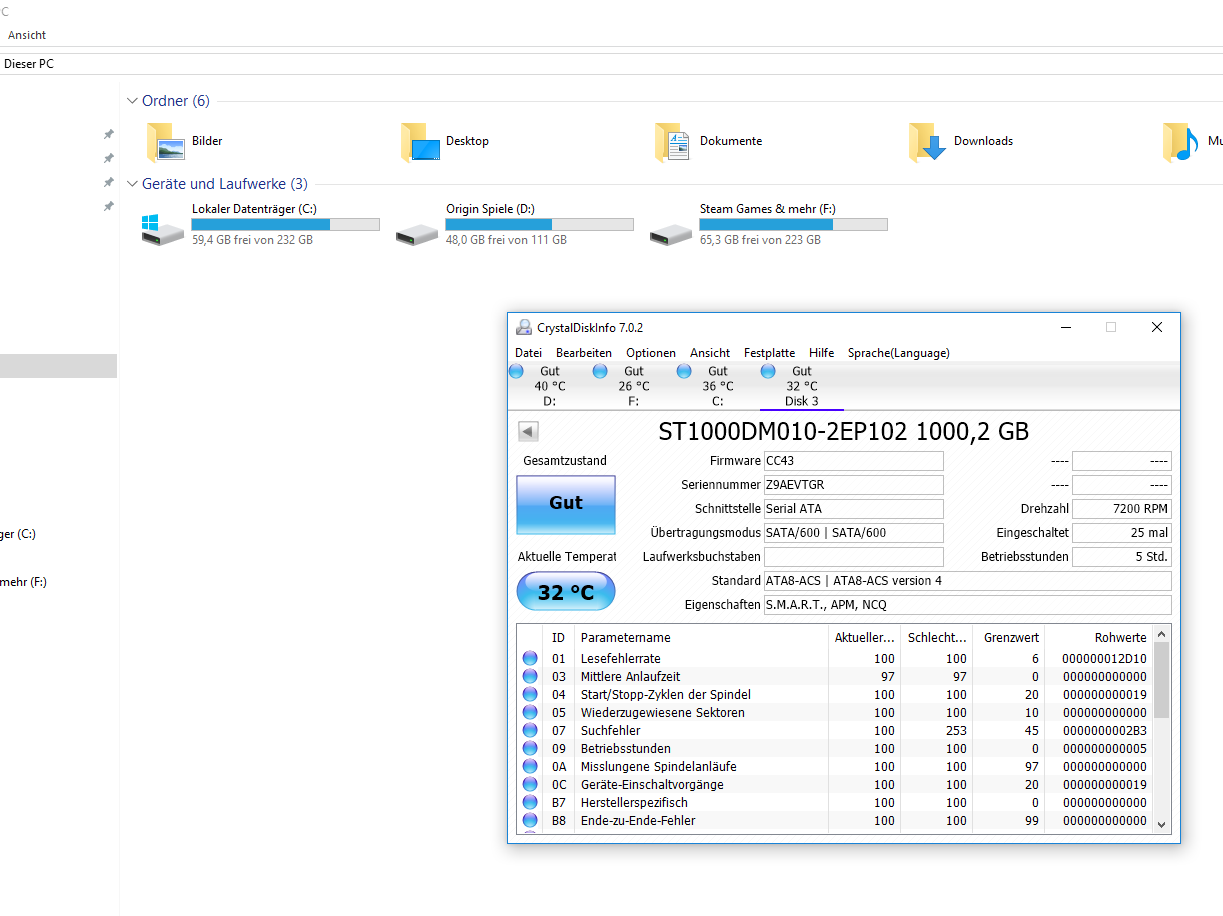This screenshot has width=1223, height=916.
Task: Select Start/Stopp-Zyklen der Spindel row text
Action: (x=666, y=694)
